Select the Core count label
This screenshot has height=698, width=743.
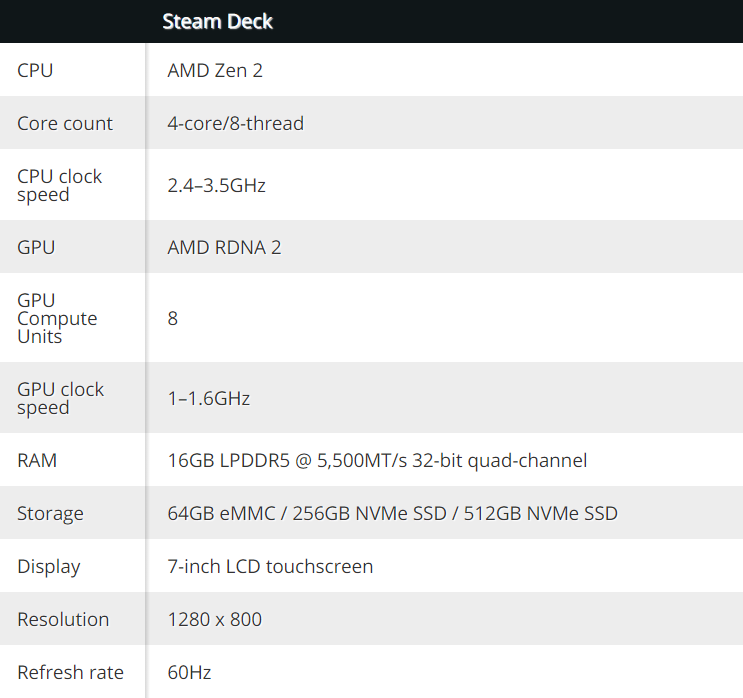click(65, 124)
